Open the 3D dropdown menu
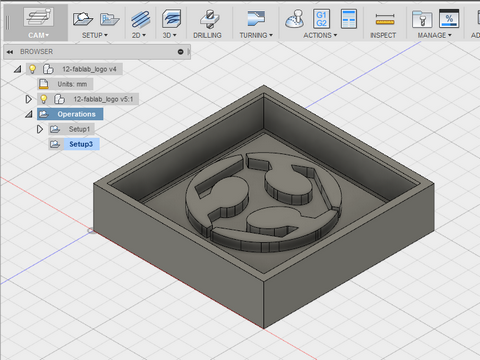This screenshot has width=480, height=360. pyautogui.click(x=170, y=35)
